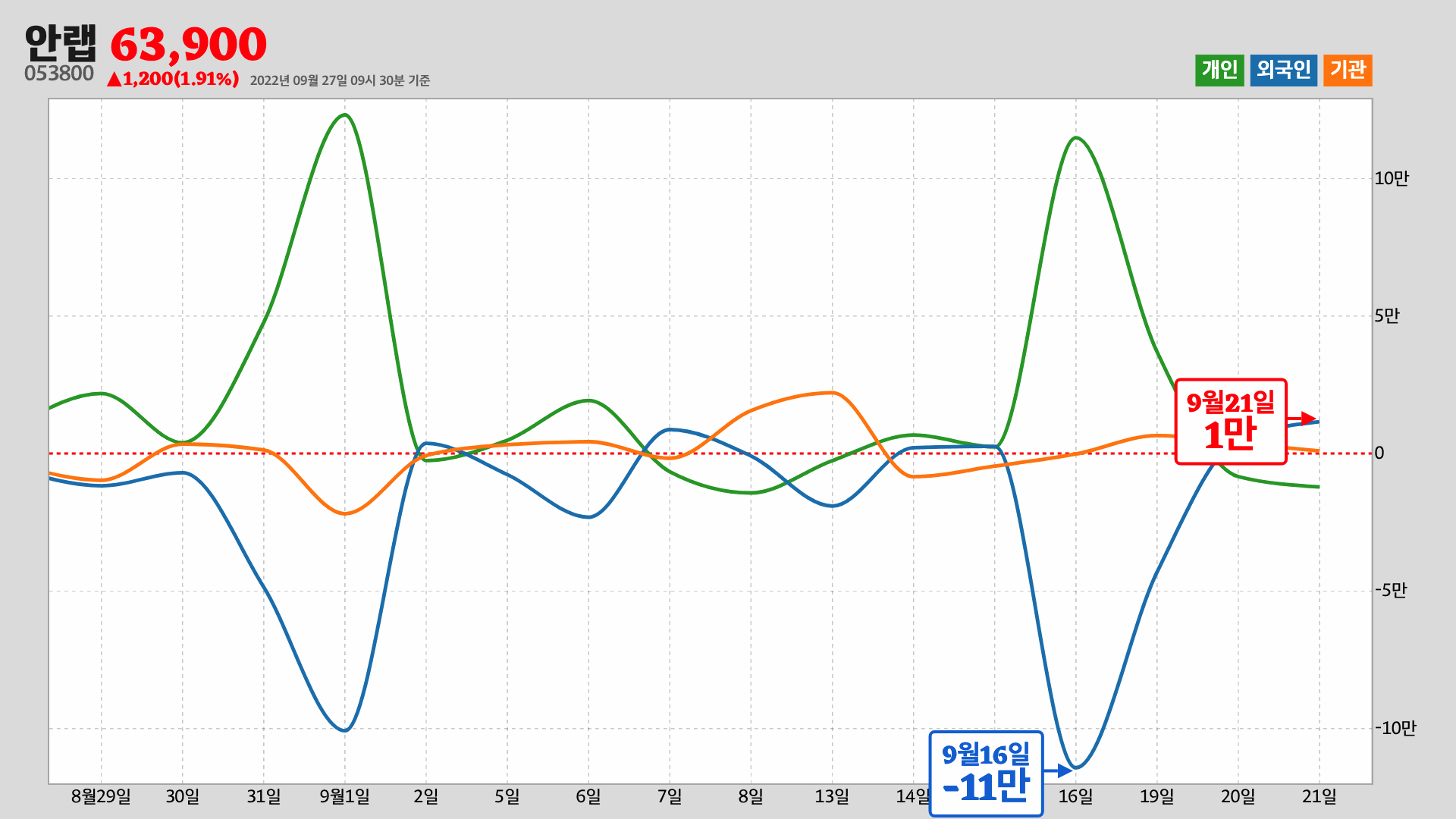Click the 5일 x-axis label
The width and height of the screenshot is (1456, 819).
tap(507, 797)
